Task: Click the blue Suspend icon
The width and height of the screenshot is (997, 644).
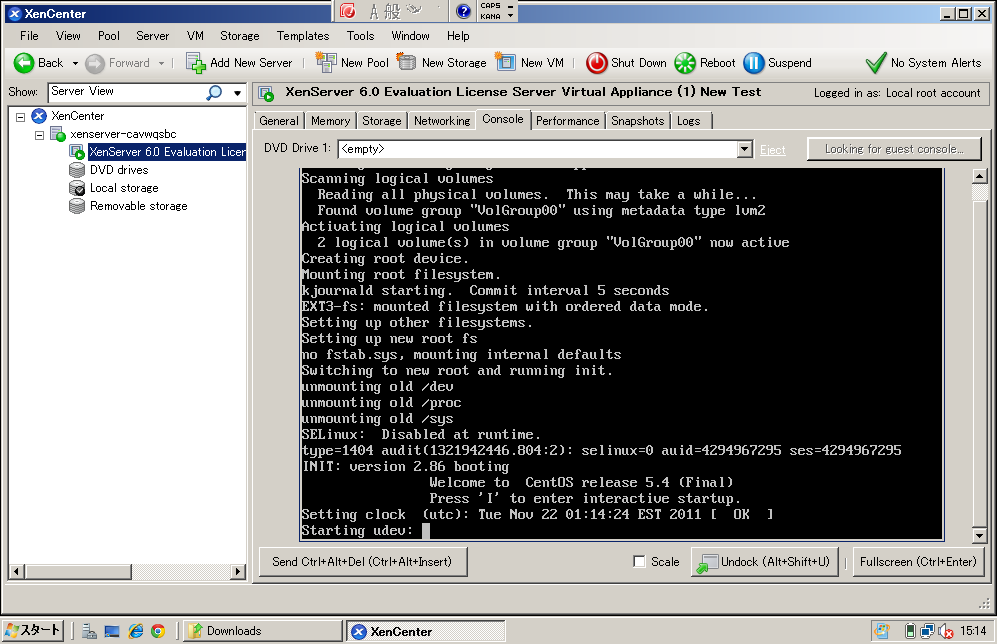Action: pos(753,63)
